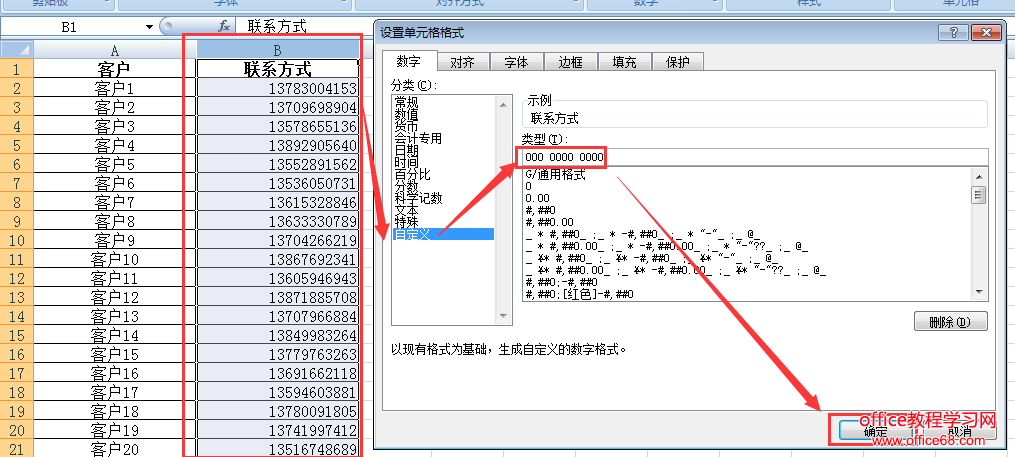
Task: Choose 科学记数 category
Action: (418, 198)
